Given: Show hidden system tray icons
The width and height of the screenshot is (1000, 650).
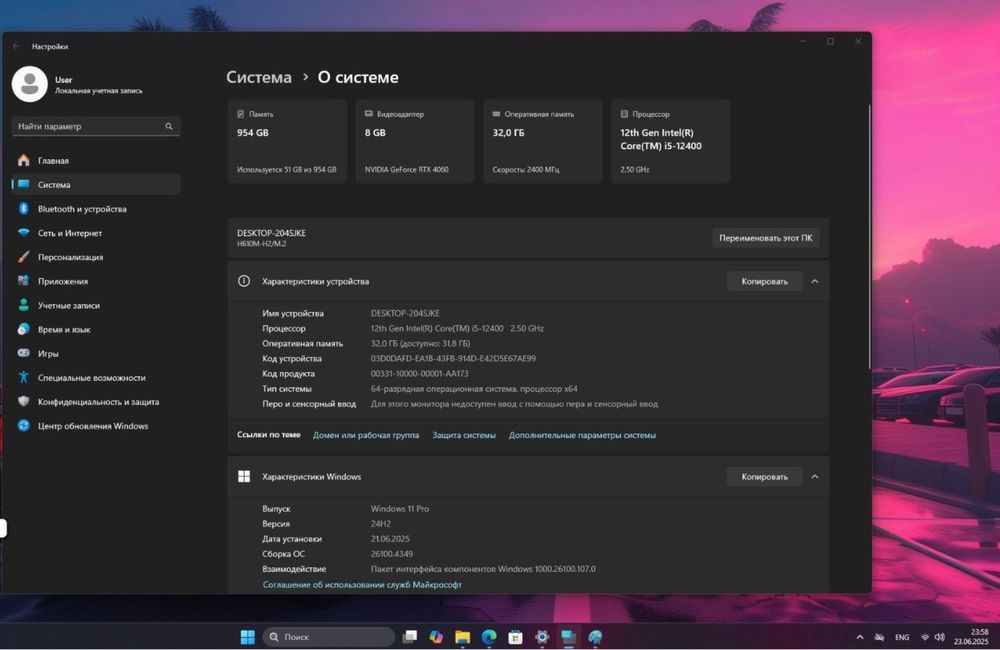Looking at the screenshot, I should [x=860, y=637].
